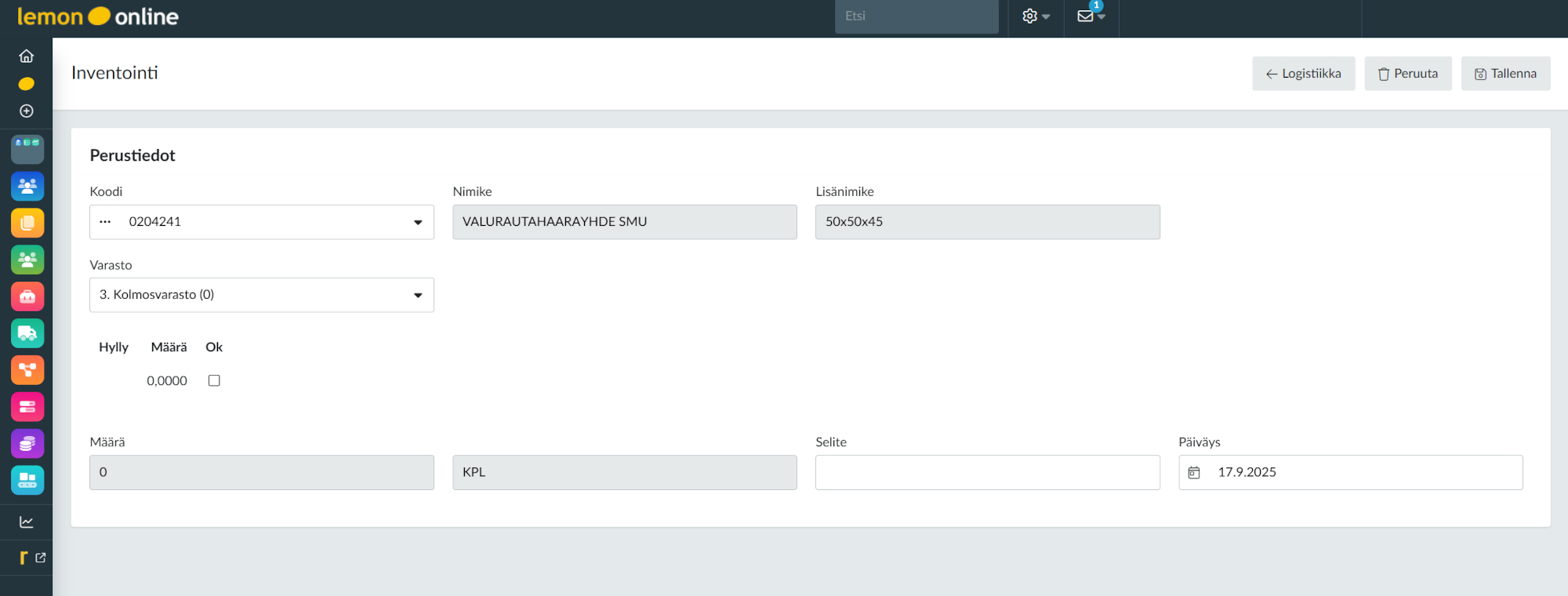
Task: Expand the Koodi dropdown arrow
Action: 418,223
